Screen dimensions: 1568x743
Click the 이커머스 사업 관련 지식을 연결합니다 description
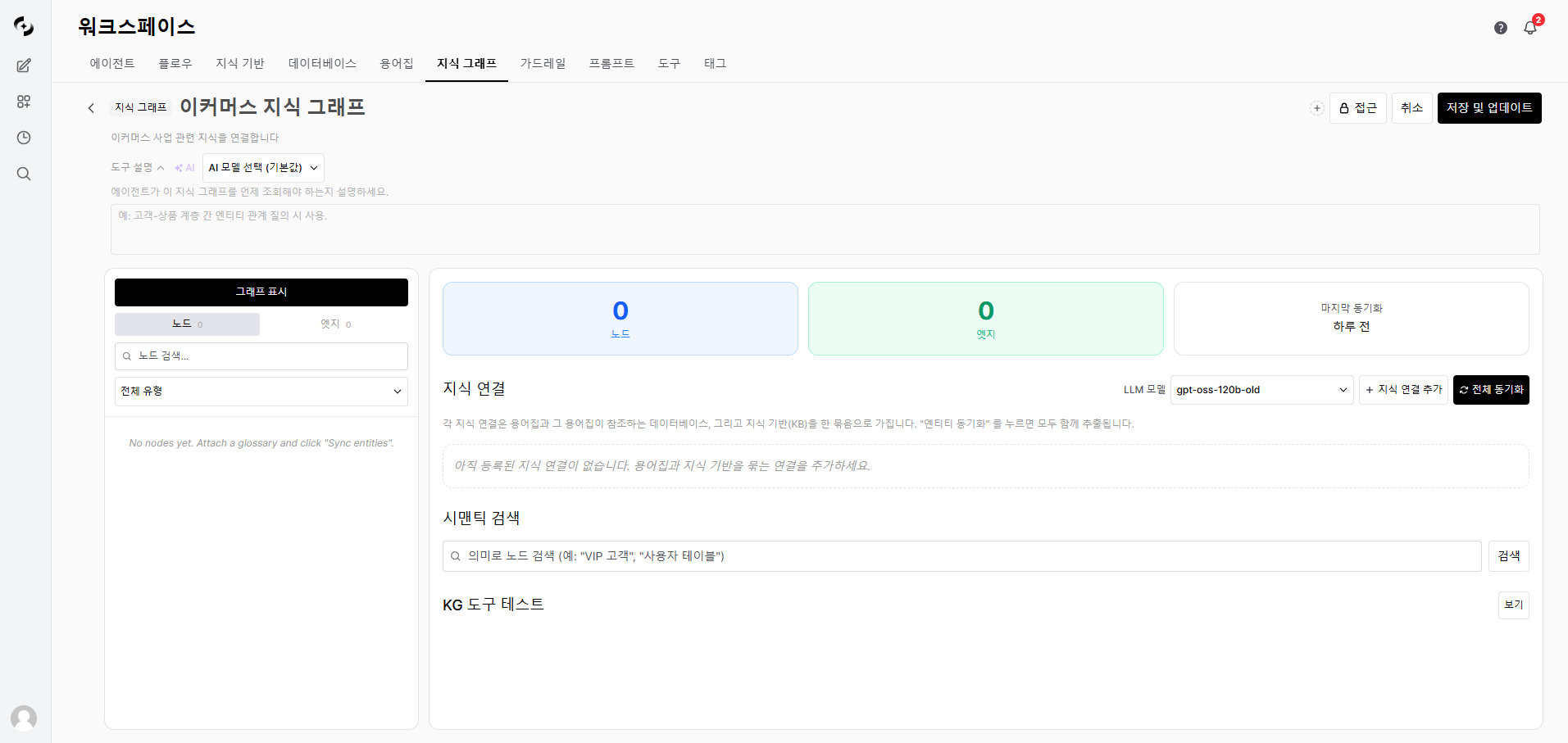click(195, 138)
